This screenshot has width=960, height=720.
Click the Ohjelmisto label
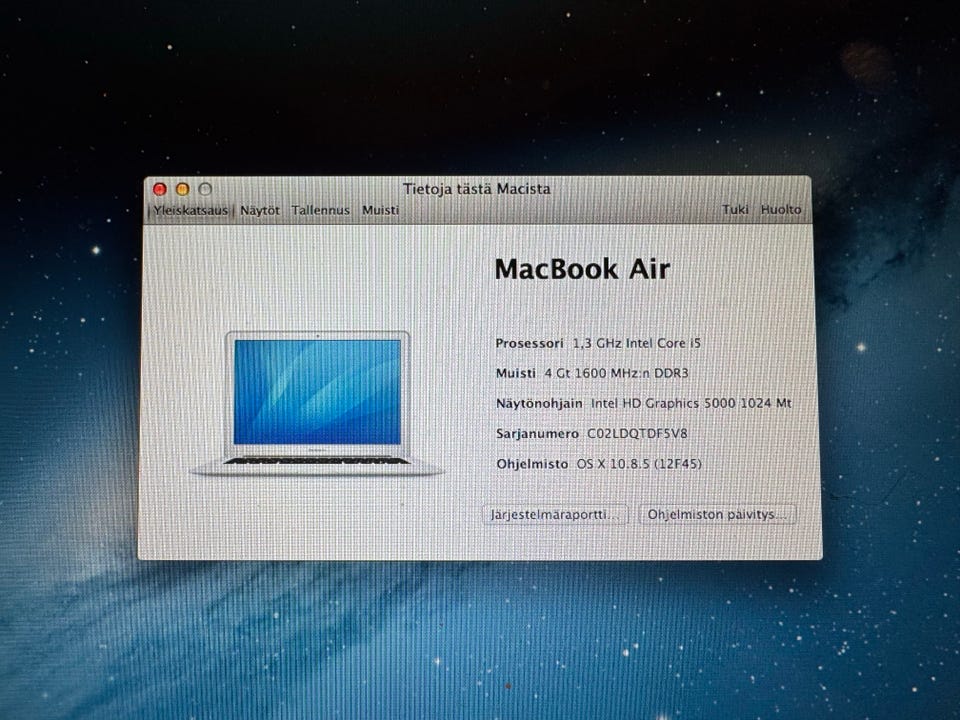(532, 464)
